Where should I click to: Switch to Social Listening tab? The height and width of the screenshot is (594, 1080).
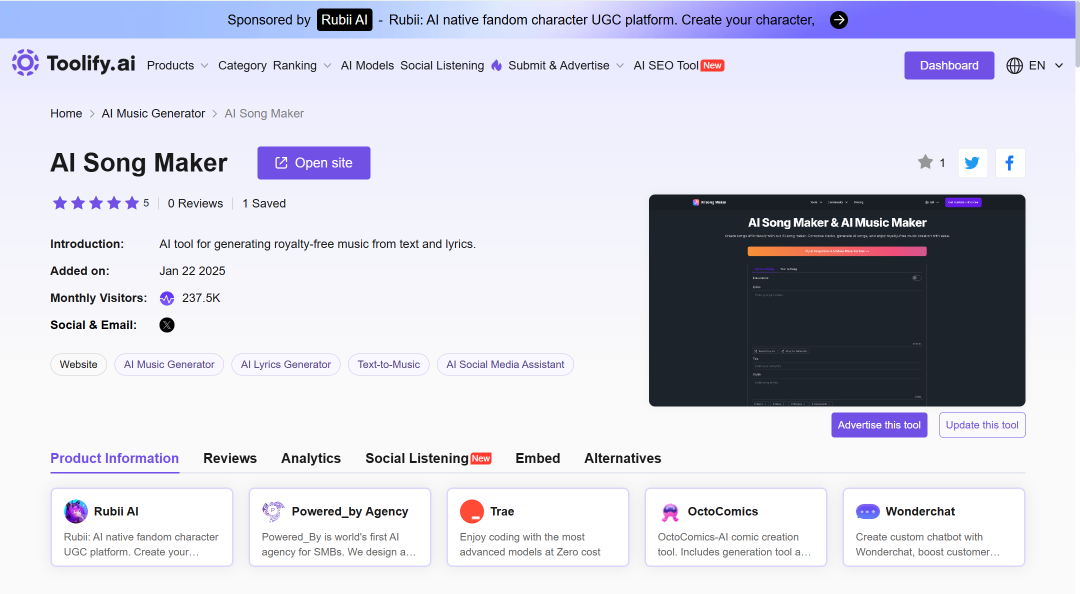pyautogui.click(x=428, y=458)
